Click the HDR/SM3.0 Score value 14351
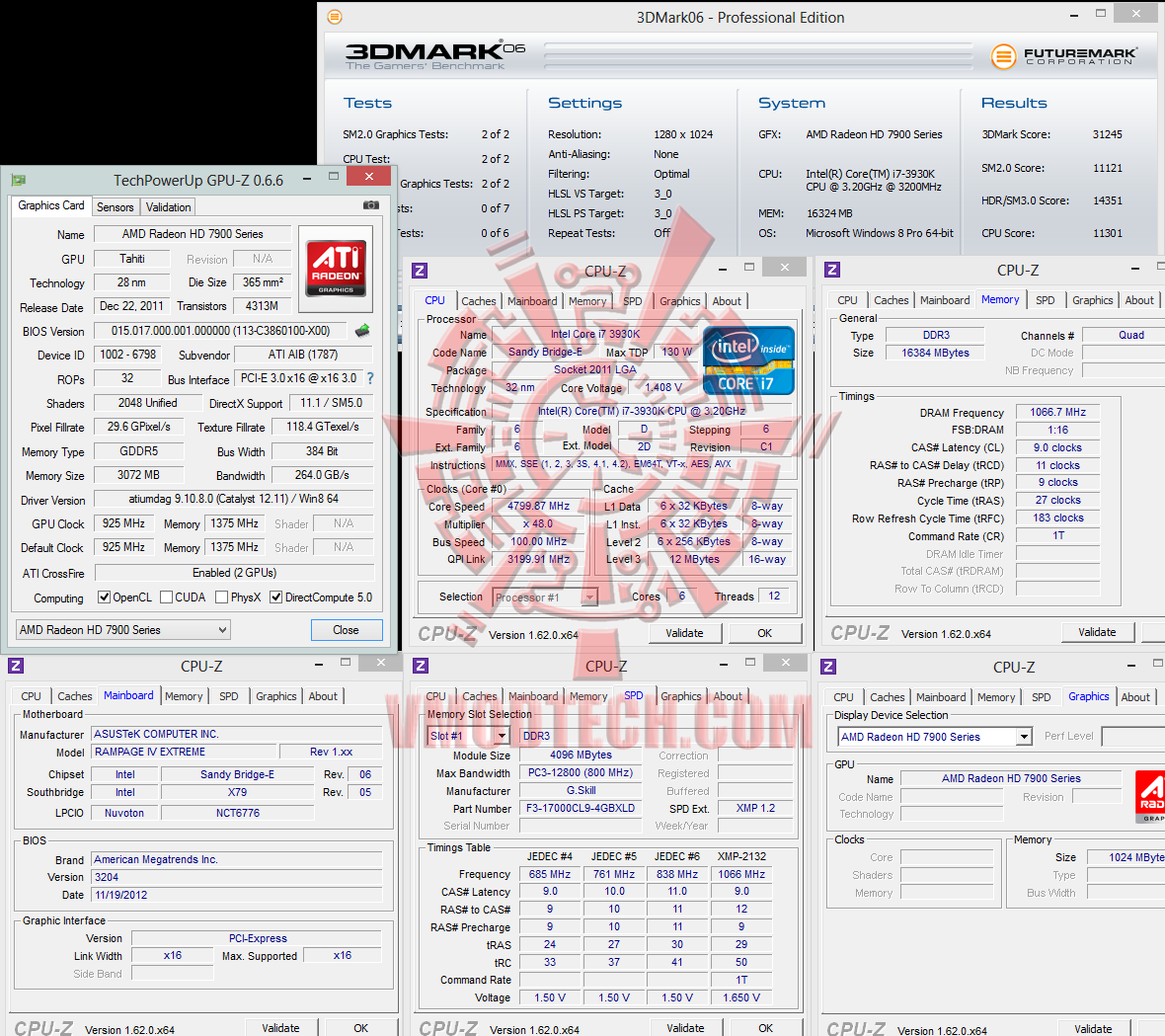1165x1036 pixels. (1107, 200)
